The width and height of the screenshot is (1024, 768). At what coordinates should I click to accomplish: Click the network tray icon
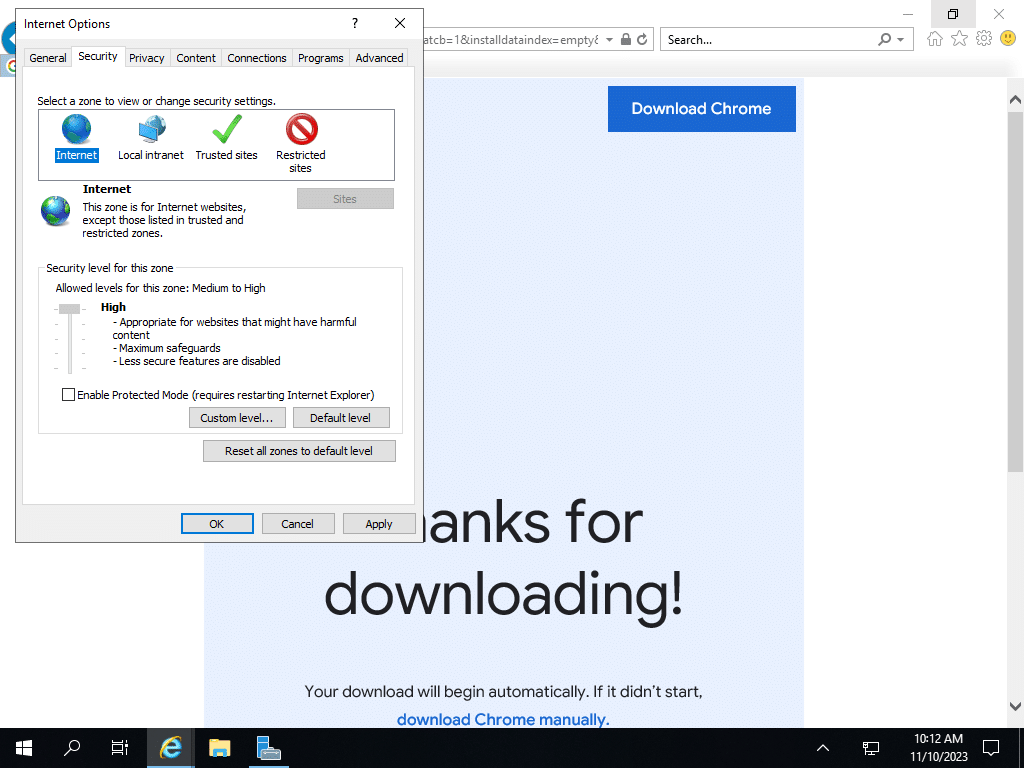pyautogui.click(x=871, y=748)
